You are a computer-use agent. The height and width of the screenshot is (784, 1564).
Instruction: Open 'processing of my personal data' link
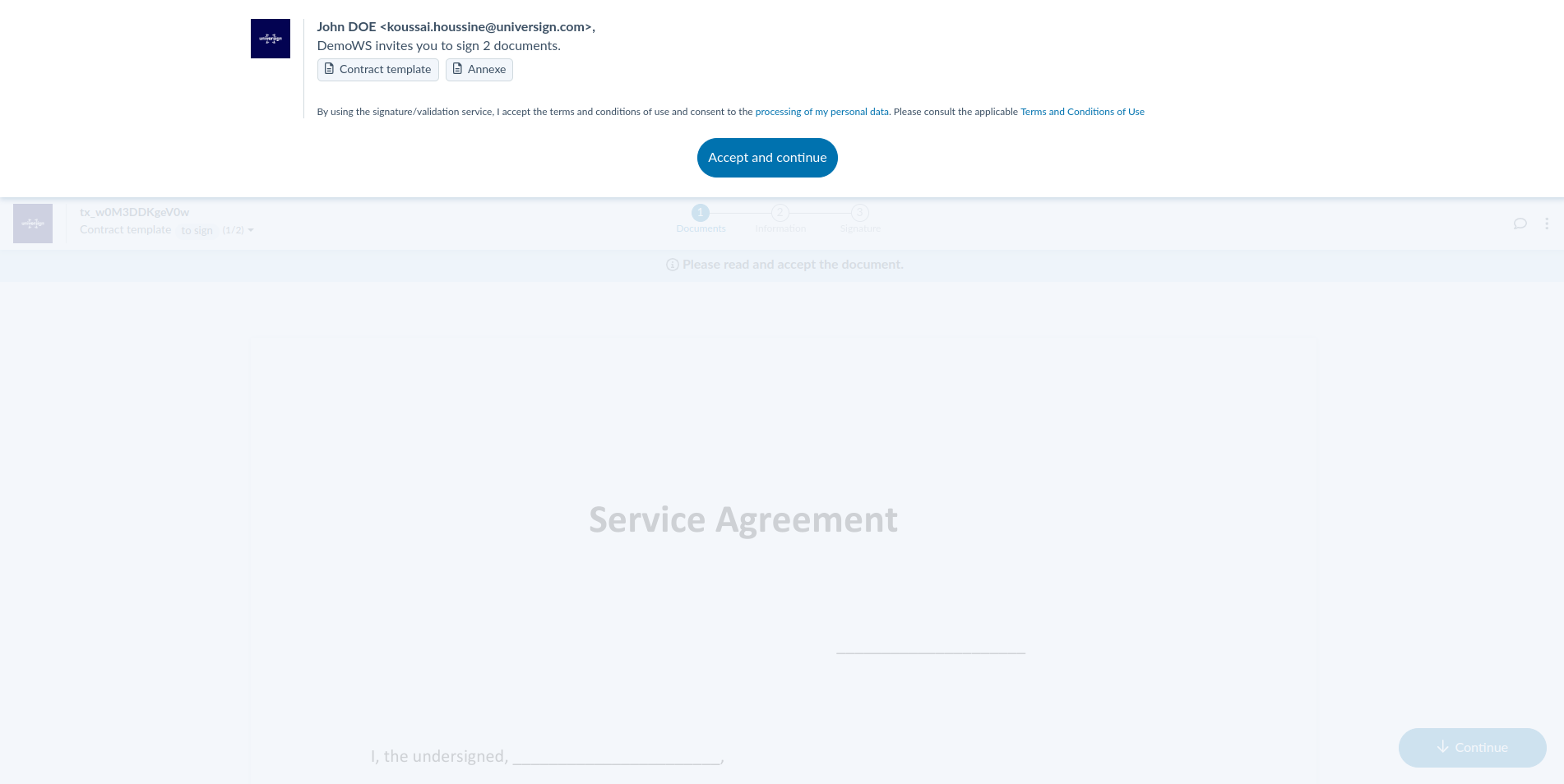[x=821, y=112]
